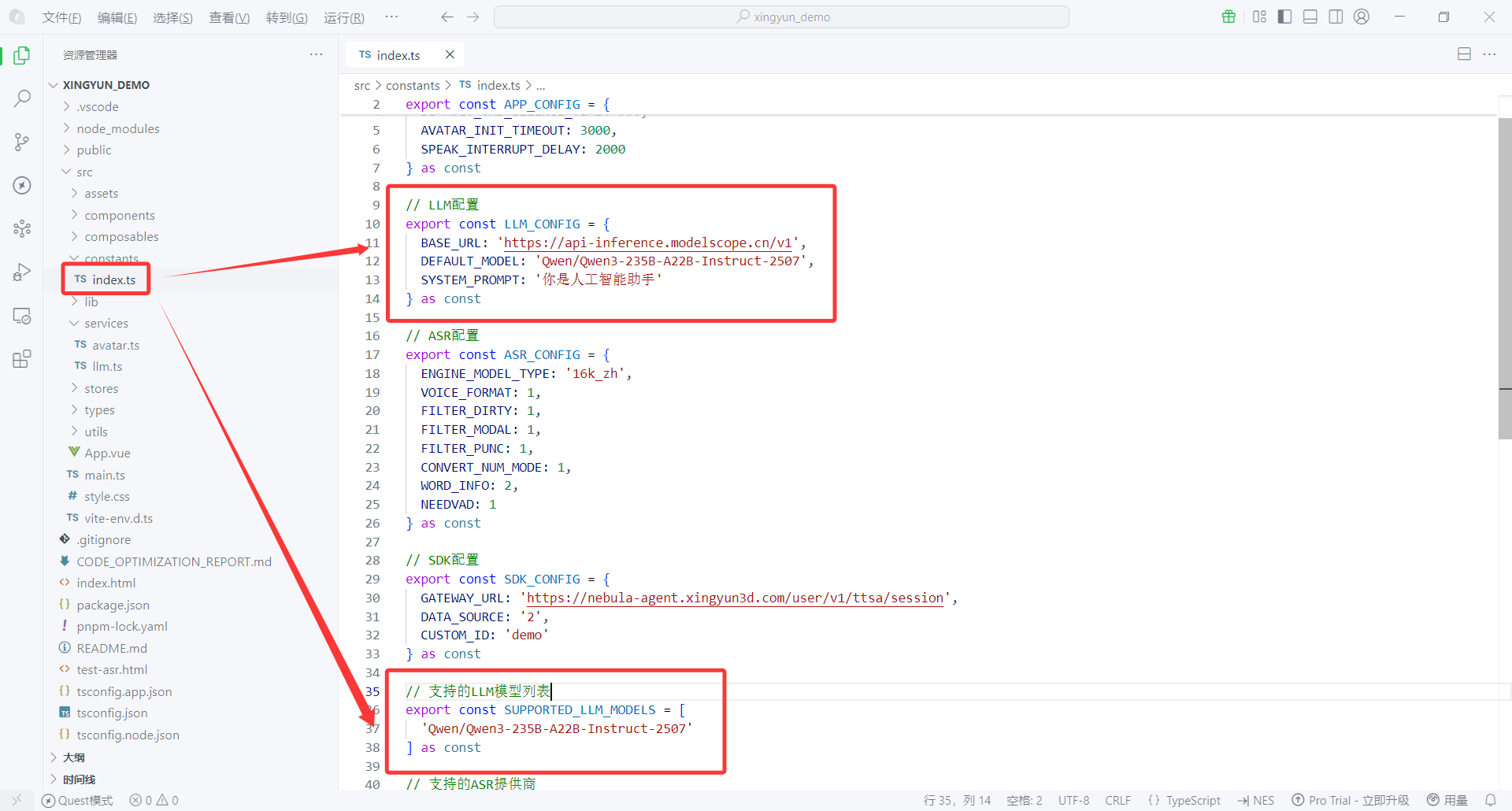Change UTF-8 file encoding
Image resolution: width=1512 pixels, height=811 pixels.
(x=1073, y=800)
